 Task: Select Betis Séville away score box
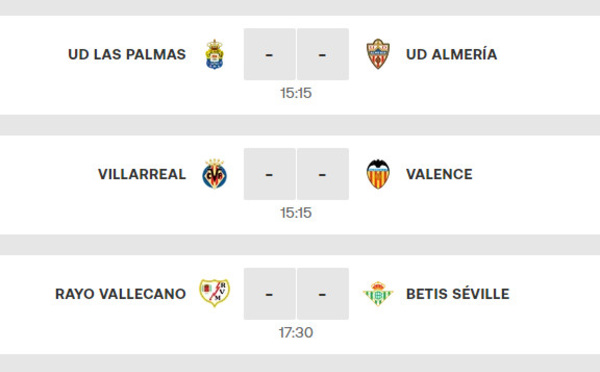[x=323, y=294]
